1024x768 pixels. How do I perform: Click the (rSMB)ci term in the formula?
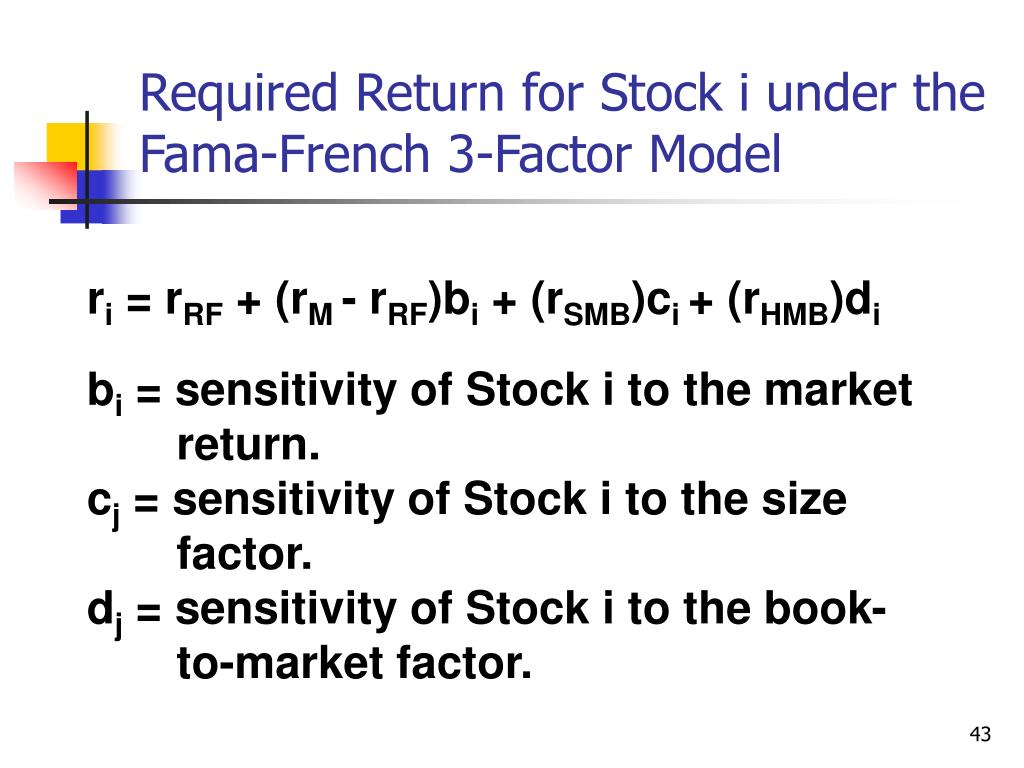click(605, 304)
